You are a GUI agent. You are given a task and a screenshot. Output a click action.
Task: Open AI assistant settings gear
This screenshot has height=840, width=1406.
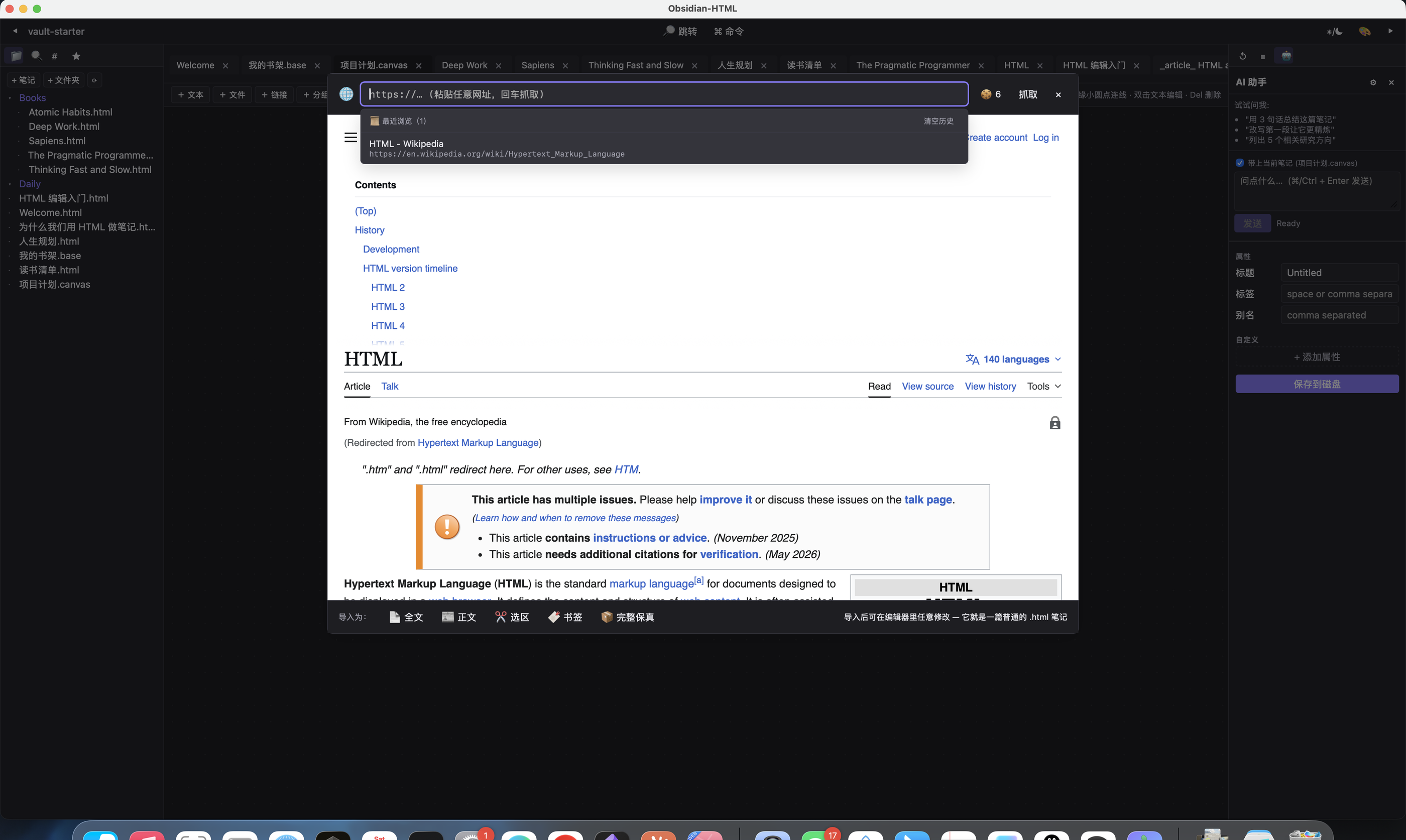(1372, 83)
